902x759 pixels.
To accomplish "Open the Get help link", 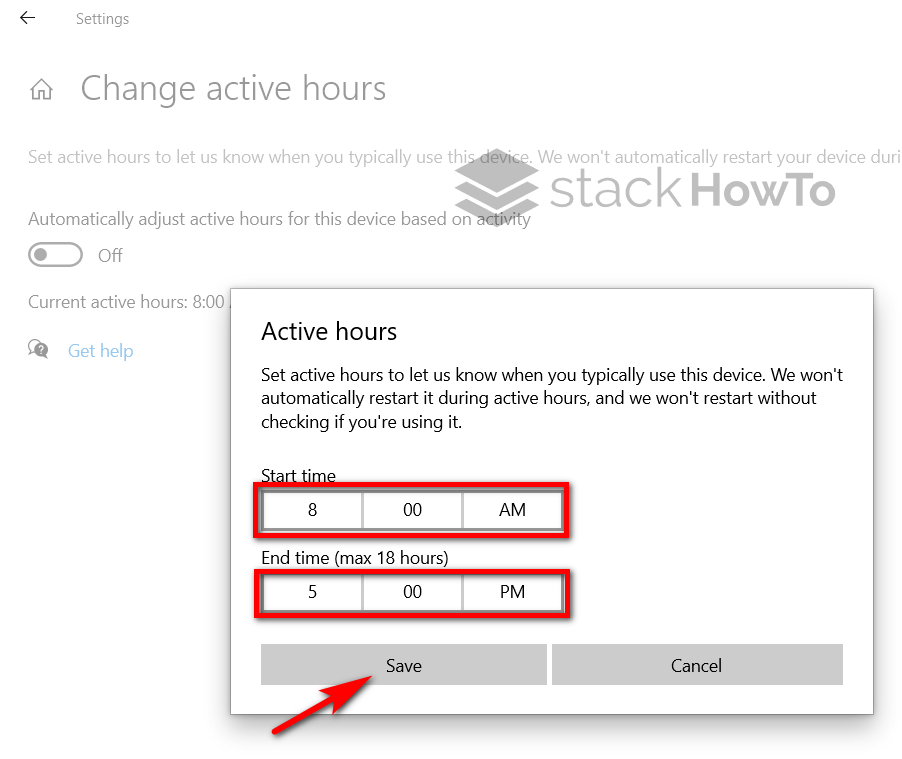I will (100, 350).
